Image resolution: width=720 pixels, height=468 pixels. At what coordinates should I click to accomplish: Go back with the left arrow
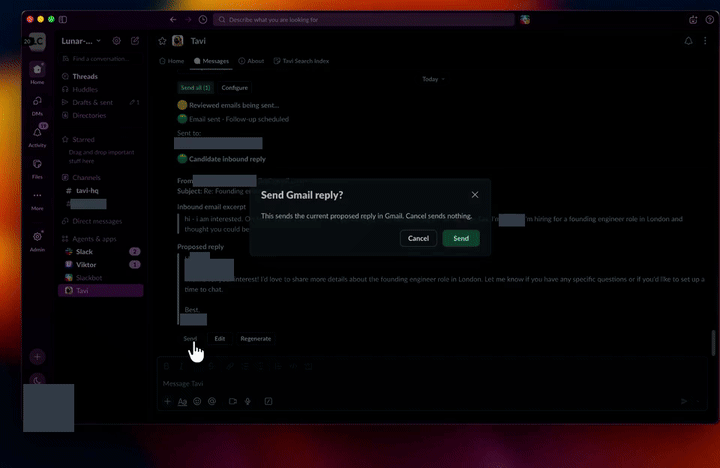coord(173,19)
